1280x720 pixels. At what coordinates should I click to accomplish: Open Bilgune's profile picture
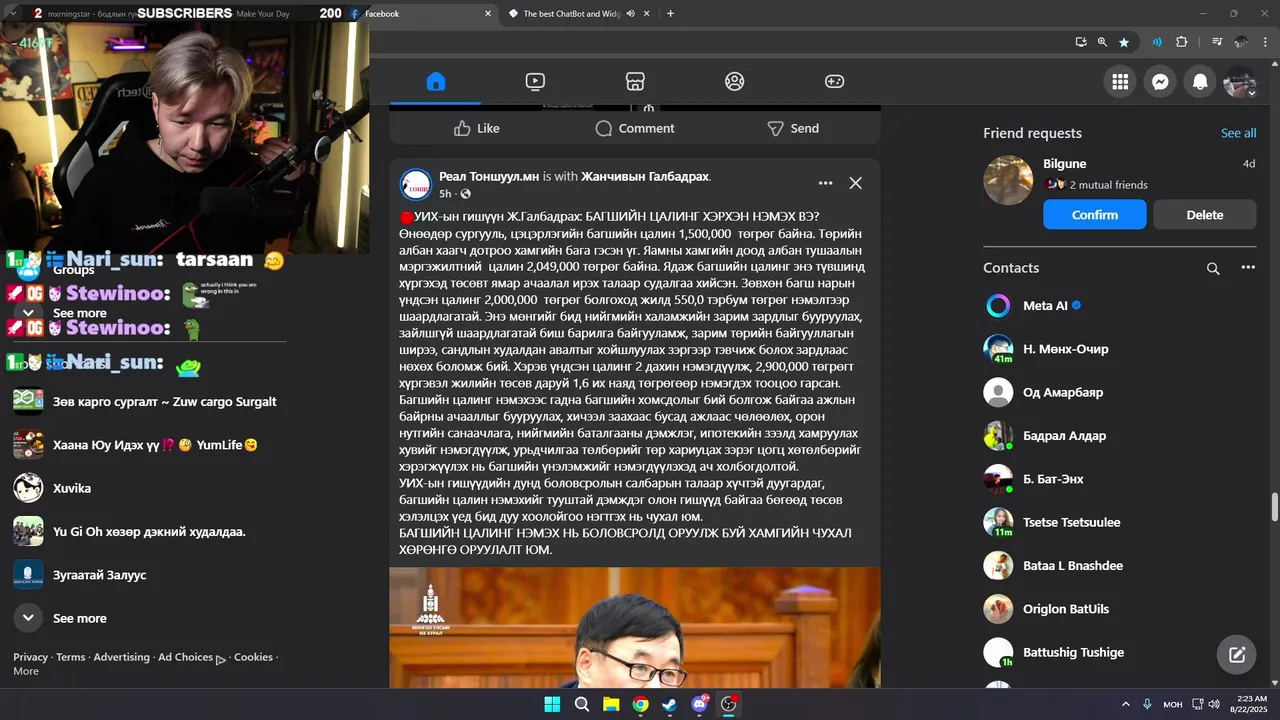(1008, 180)
